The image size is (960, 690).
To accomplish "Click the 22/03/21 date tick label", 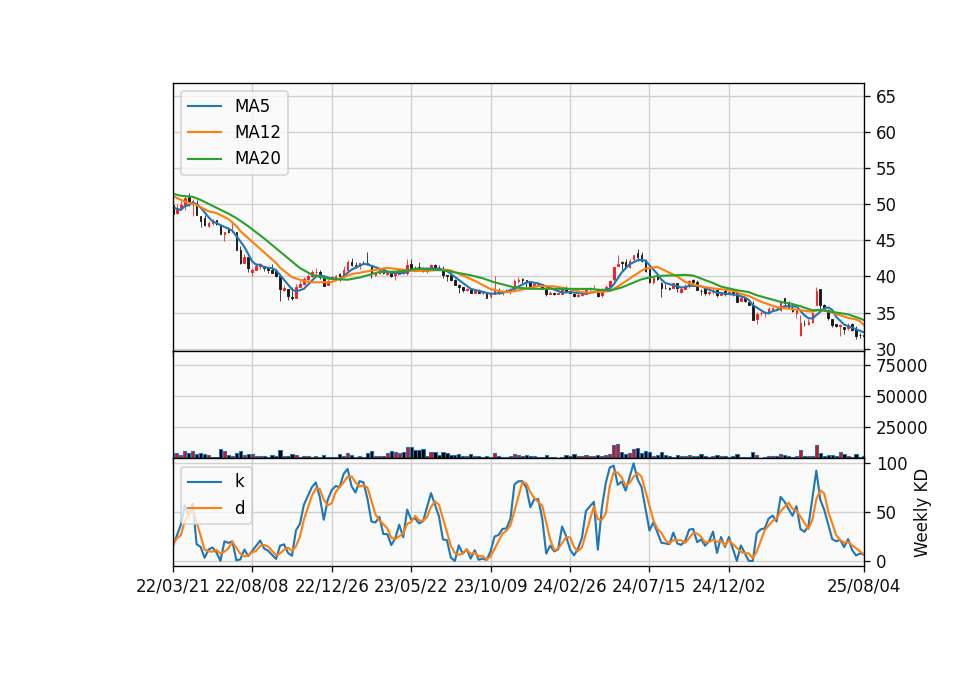I will click(x=173, y=586).
